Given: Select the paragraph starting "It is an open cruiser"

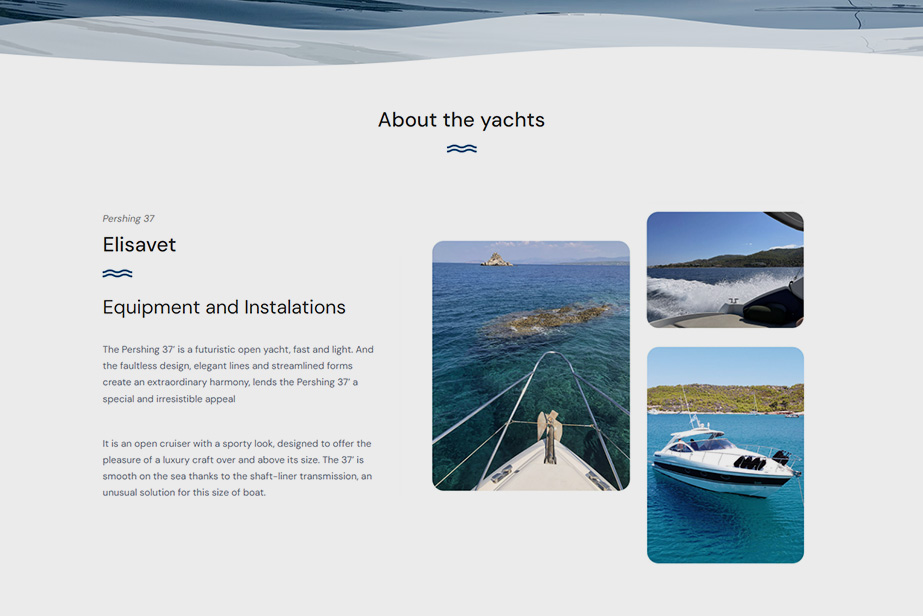Looking at the screenshot, I should point(237,468).
